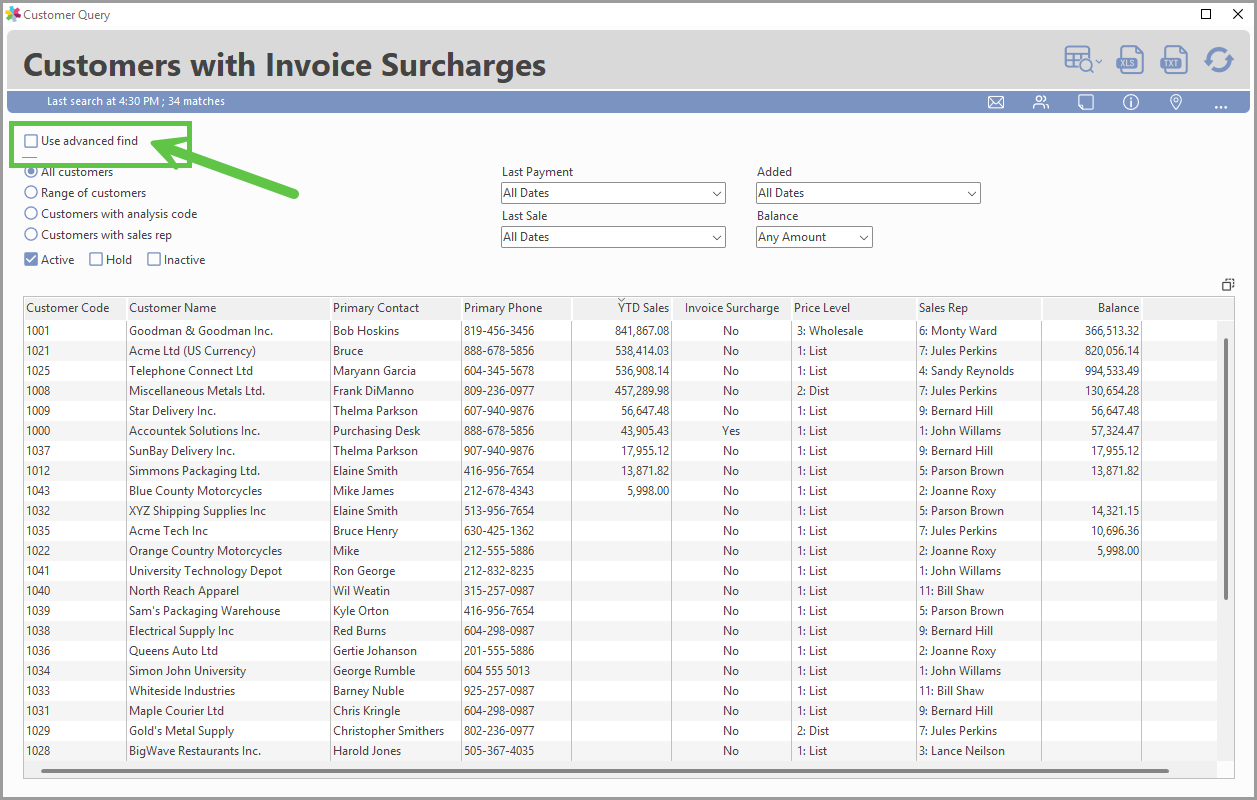Screen dimensions: 1257x800
Task: Select BigWave Restaurants Inc. row
Action: tap(620, 751)
